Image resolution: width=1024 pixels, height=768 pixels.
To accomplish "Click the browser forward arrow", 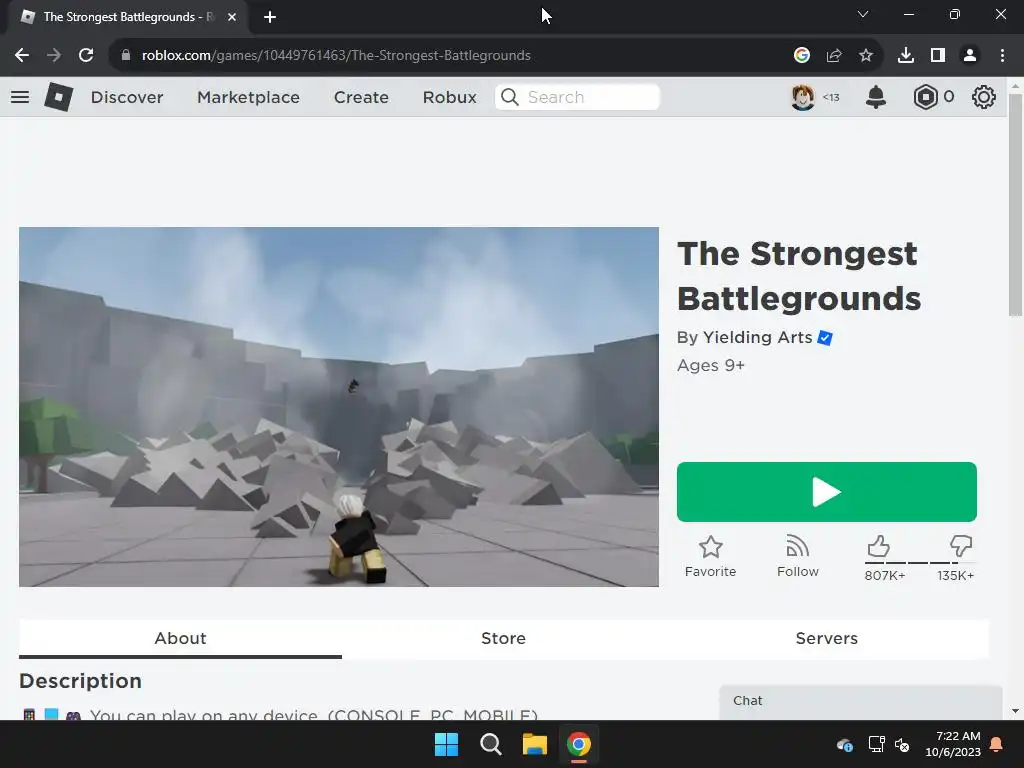I will point(54,56).
